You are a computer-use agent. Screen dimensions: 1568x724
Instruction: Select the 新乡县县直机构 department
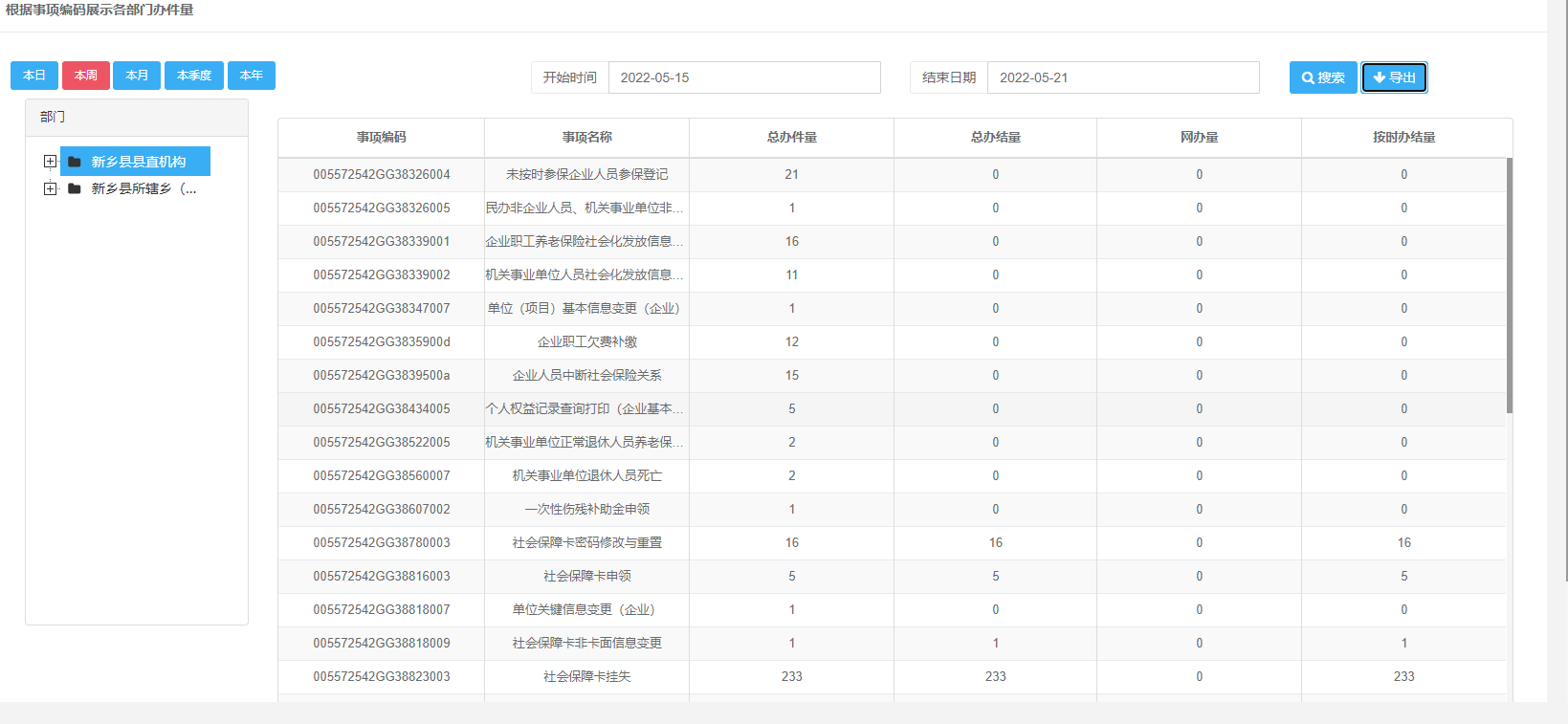pyautogui.click(x=139, y=162)
